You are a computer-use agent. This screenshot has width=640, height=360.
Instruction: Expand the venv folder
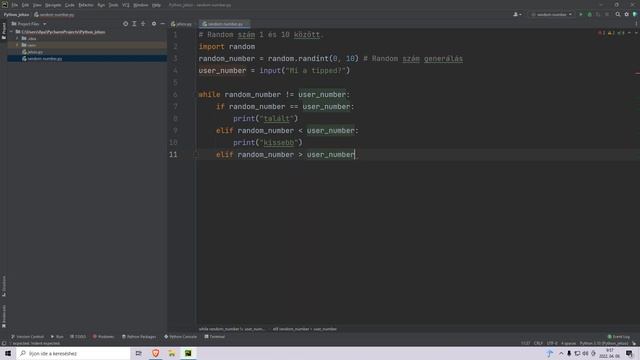pyautogui.click(x=17, y=45)
